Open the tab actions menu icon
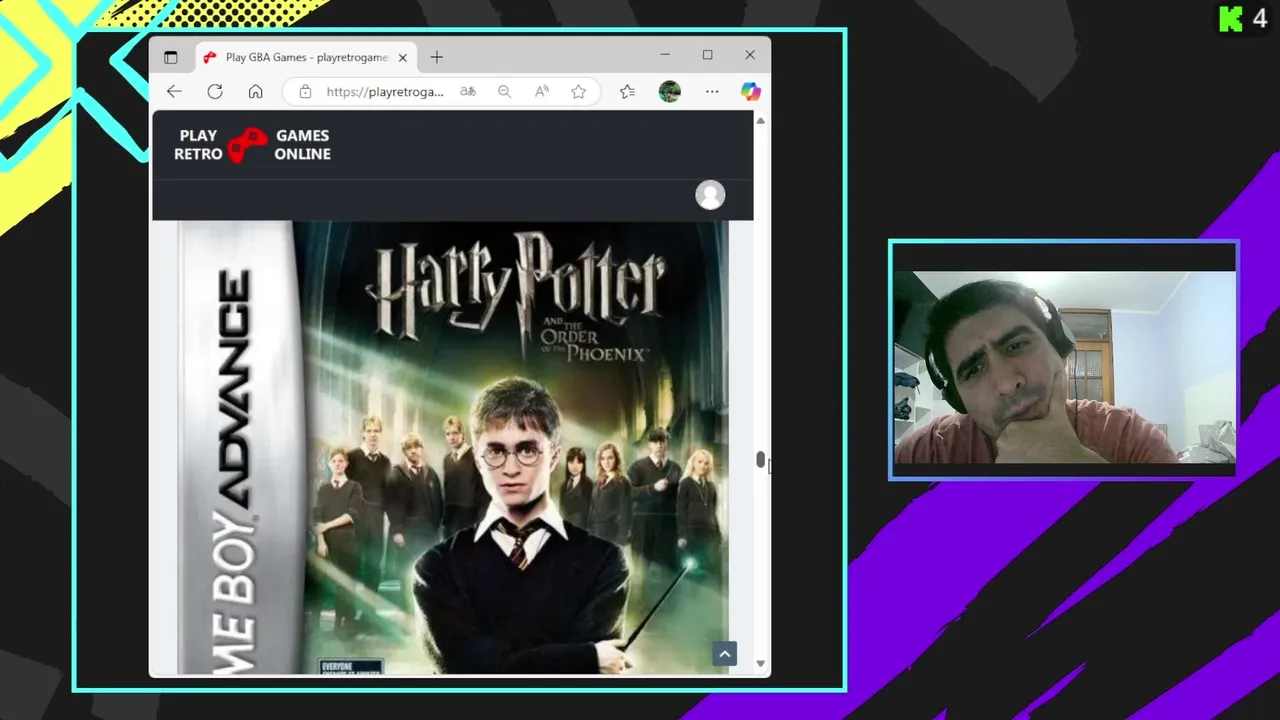 (171, 57)
